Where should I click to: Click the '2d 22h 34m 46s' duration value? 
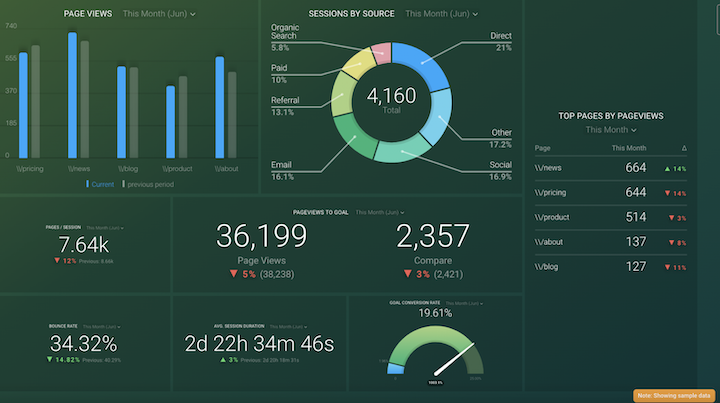[259, 344]
